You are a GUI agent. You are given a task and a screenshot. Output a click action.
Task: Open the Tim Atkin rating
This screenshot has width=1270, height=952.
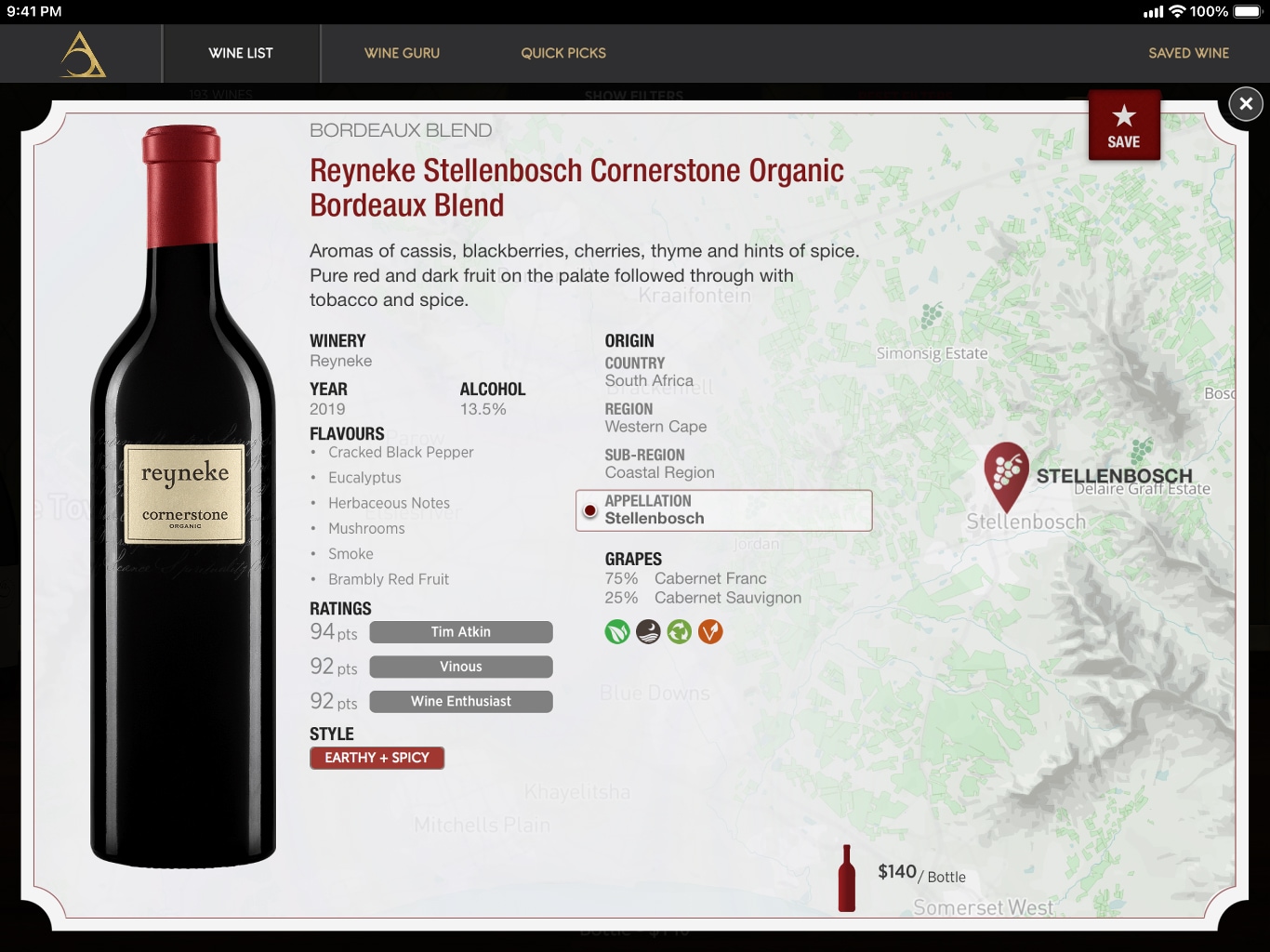(461, 632)
